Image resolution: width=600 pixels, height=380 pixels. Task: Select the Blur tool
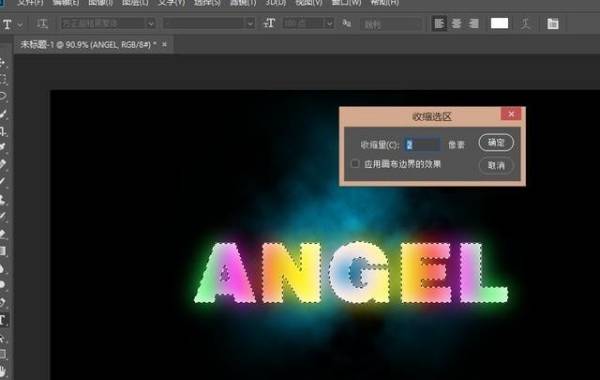pos(3,268)
